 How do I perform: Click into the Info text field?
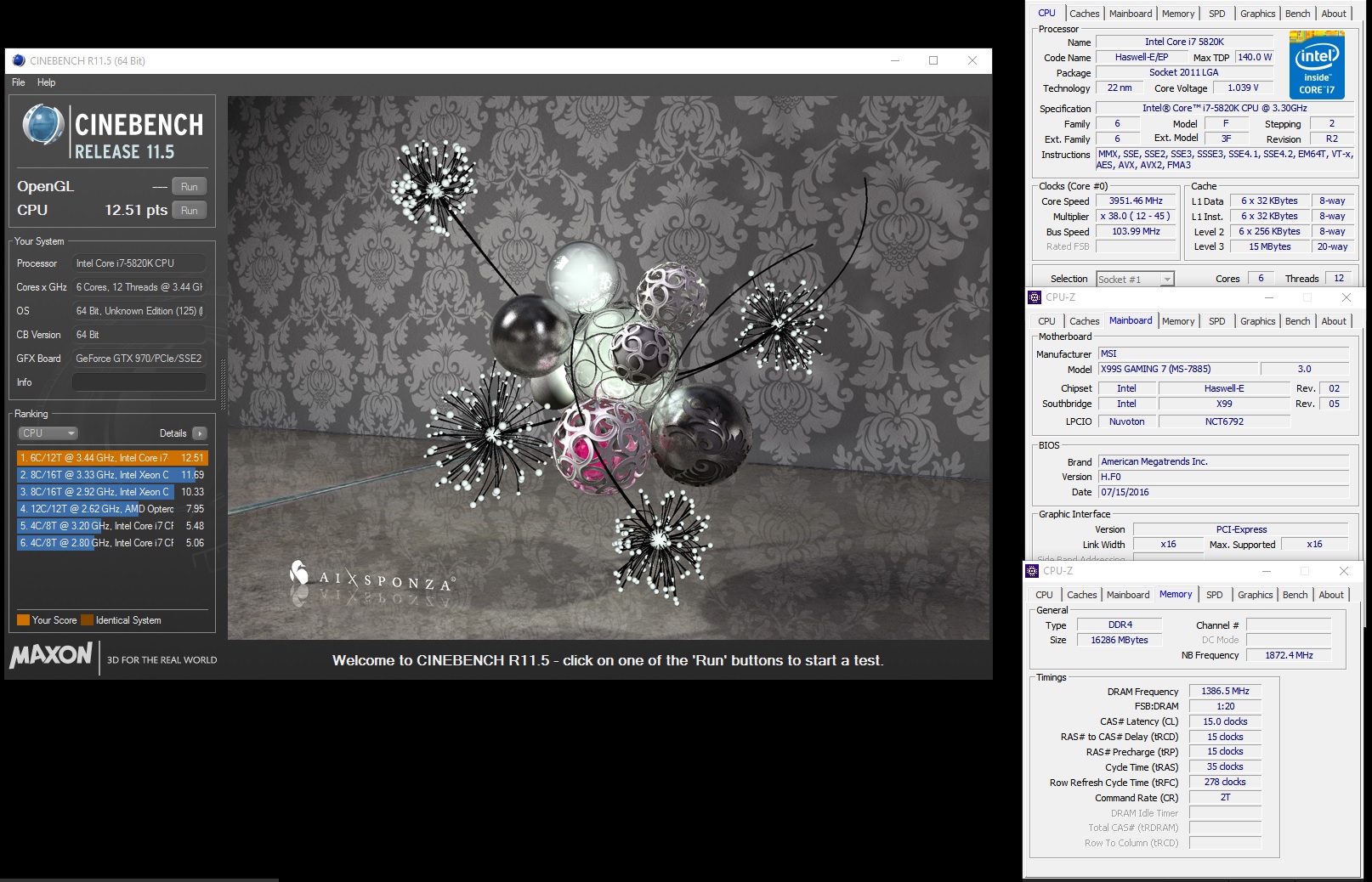[x=139, y=382]
